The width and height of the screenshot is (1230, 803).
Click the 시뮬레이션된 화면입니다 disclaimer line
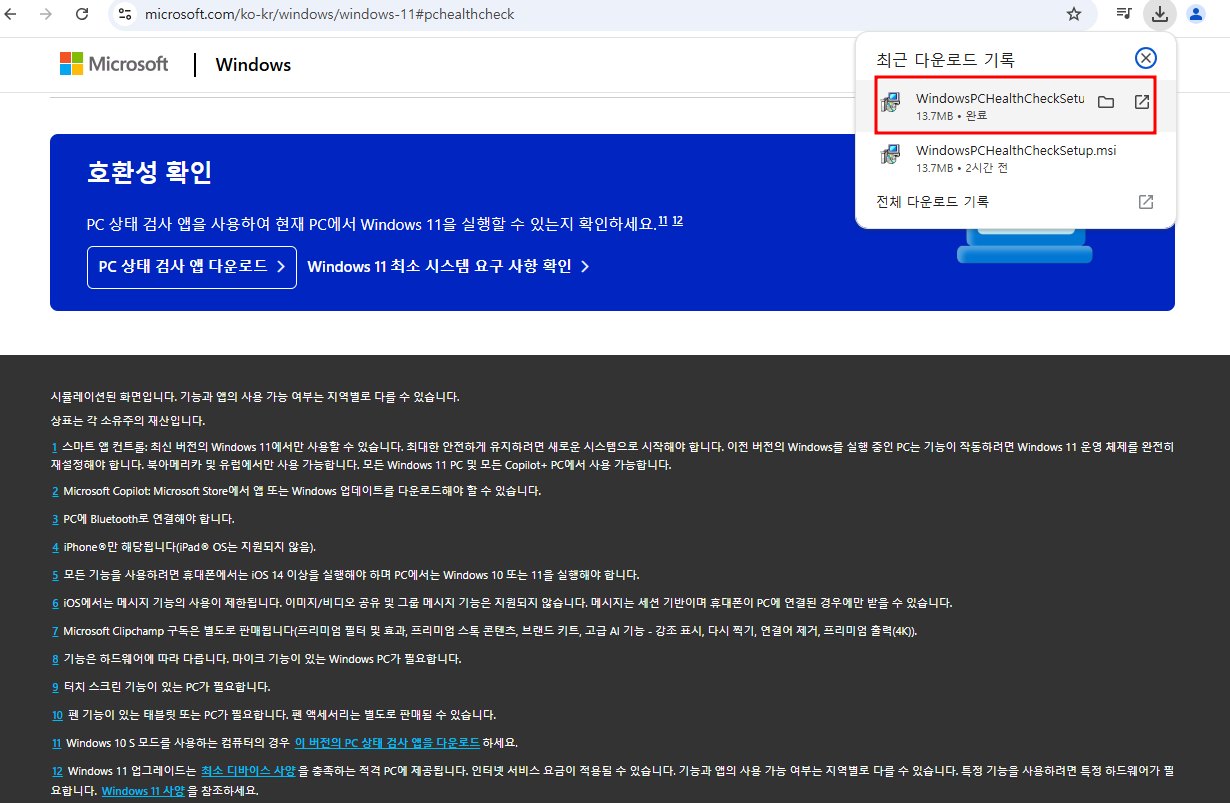[x=255, y=397]
